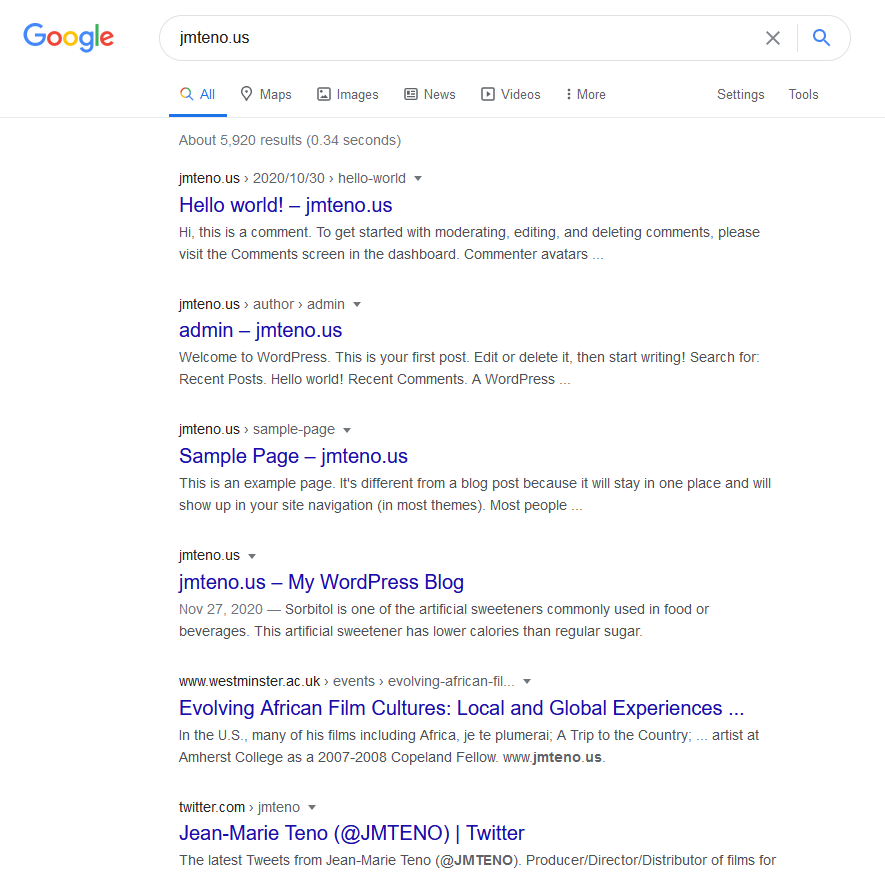
Task: Click the News newspaper icon
Action: click(x=411, y=94)
